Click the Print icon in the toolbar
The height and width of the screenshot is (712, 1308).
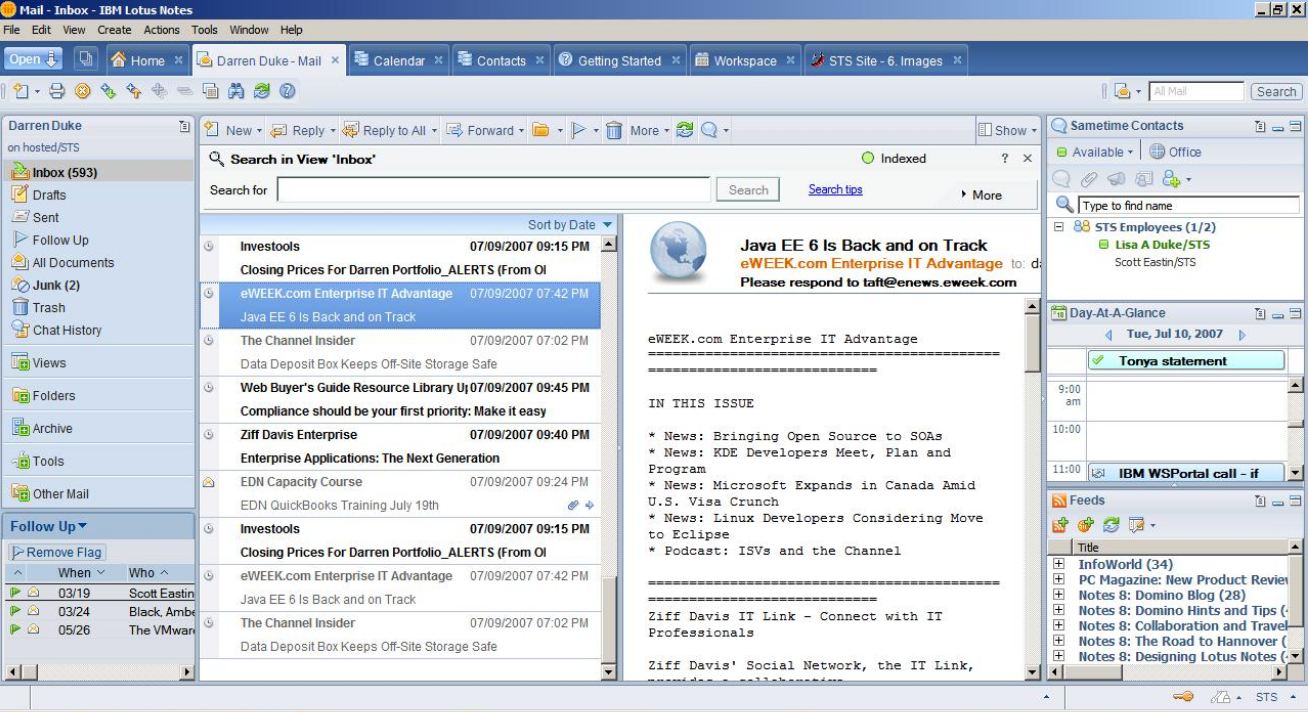pyautogui.click(x=57, y=91)
